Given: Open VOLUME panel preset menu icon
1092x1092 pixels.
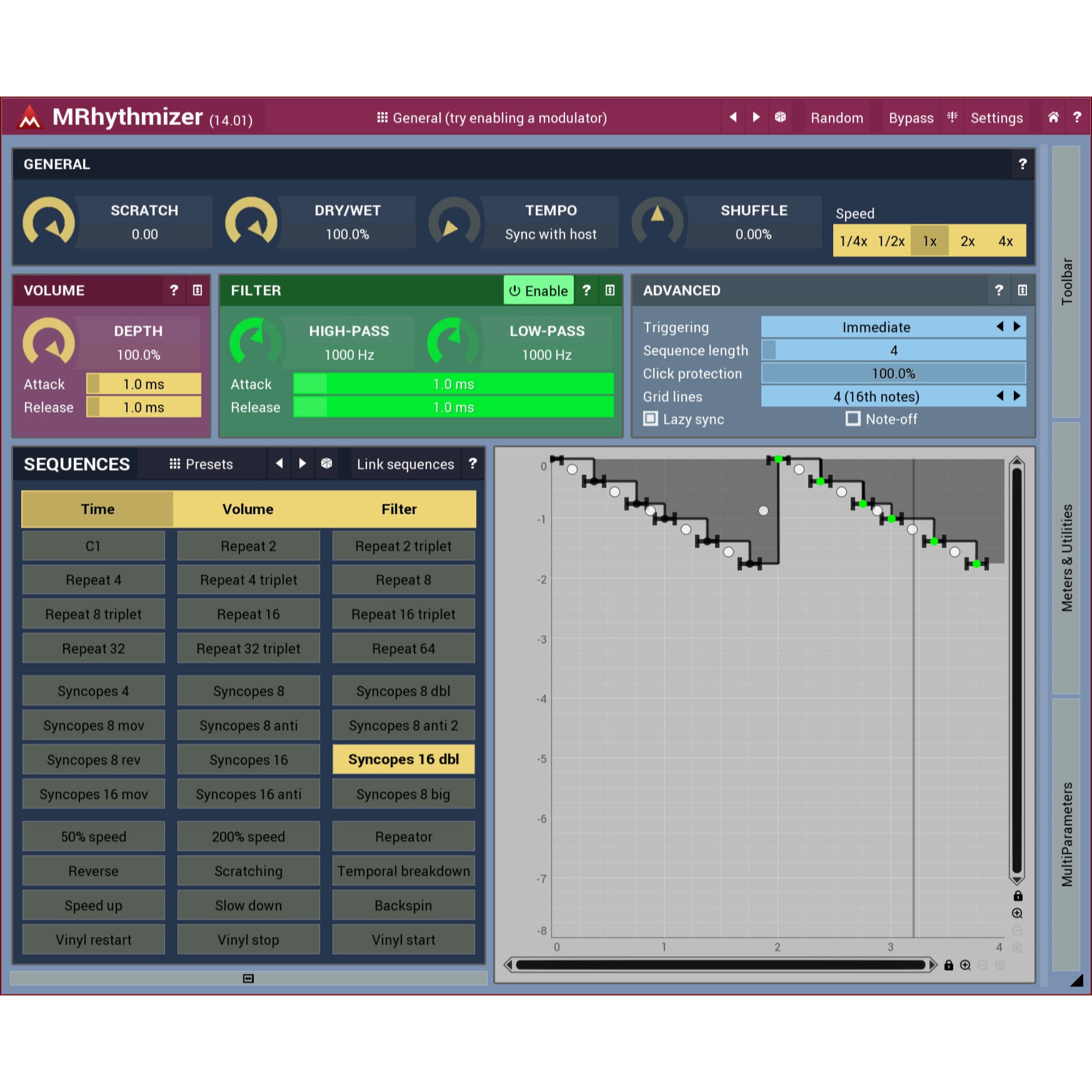Looking at the screenshot, I should click(x=197, y=290).
